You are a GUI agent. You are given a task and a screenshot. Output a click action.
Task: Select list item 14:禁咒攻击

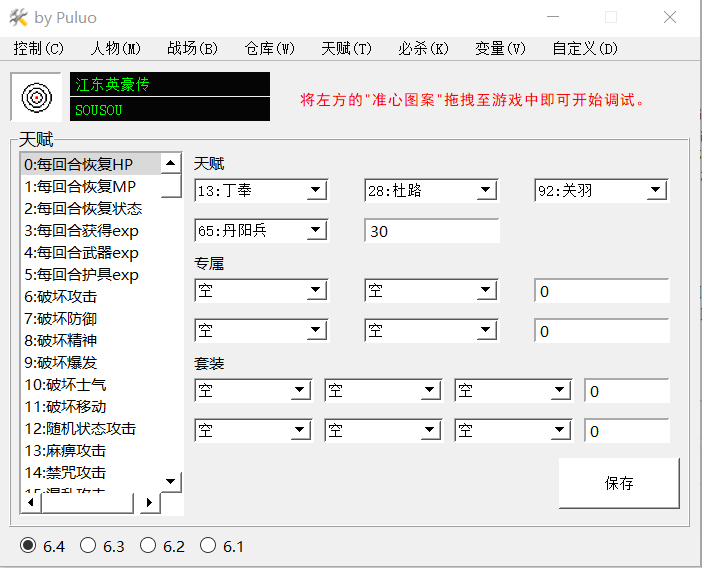[x=91, y=472]
